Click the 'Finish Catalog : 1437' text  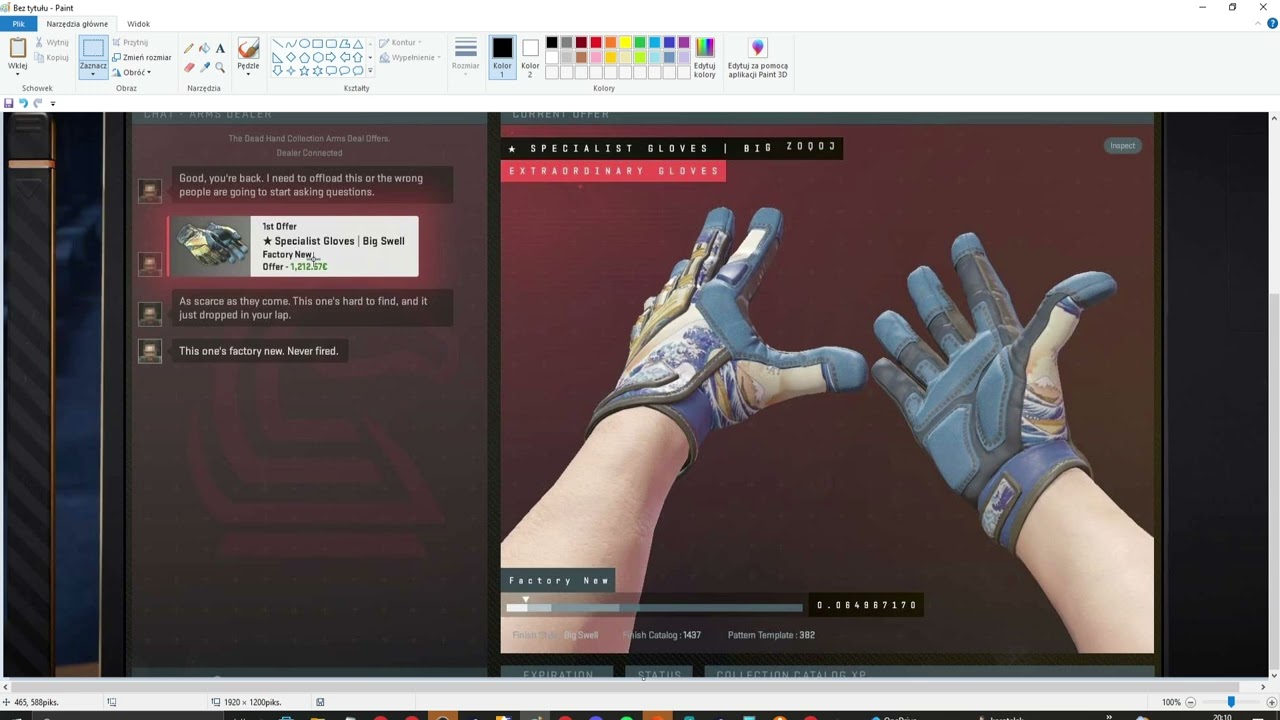pos(661,635)
